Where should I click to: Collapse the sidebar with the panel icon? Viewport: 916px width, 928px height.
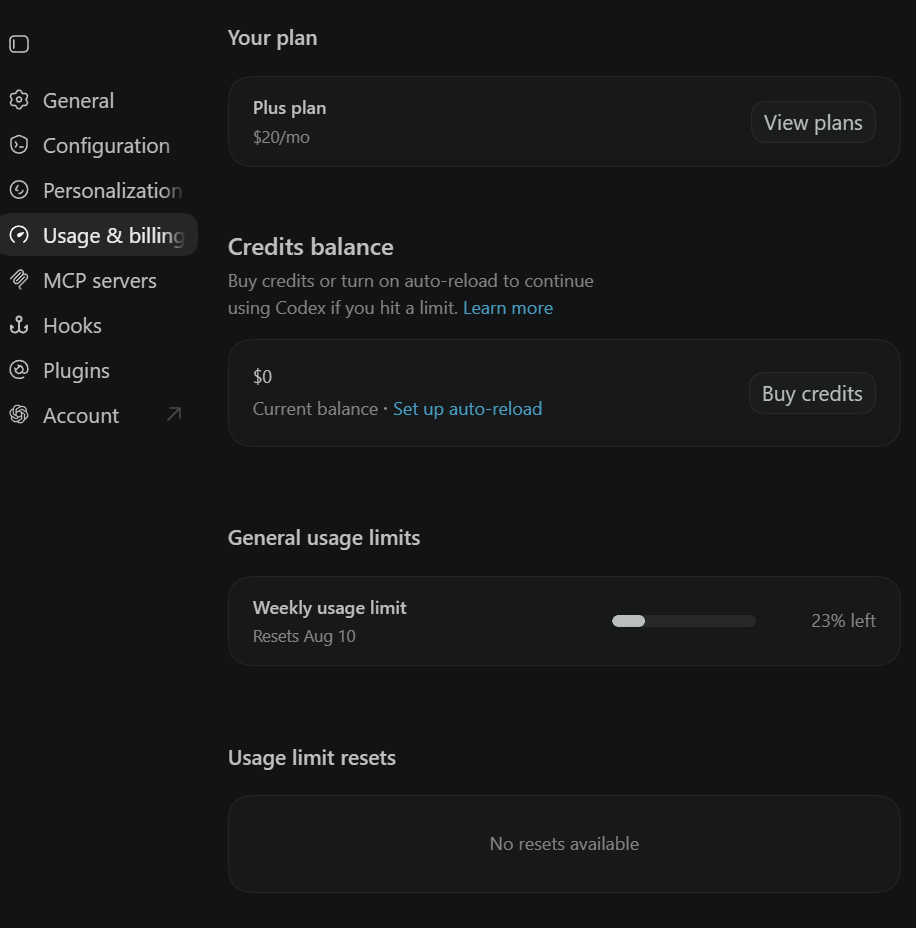19,44
